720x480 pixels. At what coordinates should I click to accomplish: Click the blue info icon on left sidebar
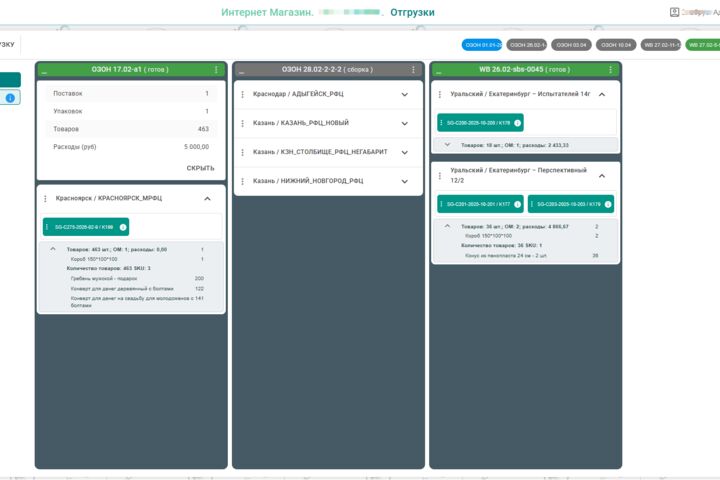click(x=10, y=98)
